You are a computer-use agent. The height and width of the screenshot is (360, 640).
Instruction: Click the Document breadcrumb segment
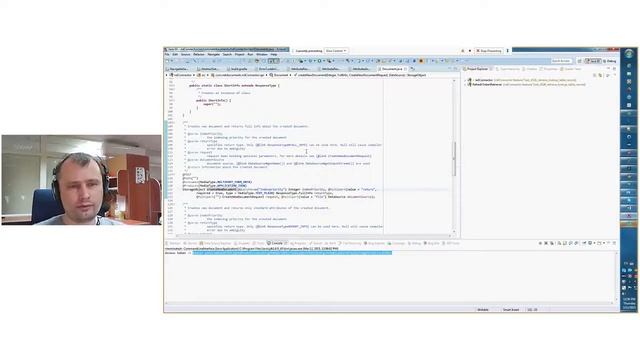[278, 75]
